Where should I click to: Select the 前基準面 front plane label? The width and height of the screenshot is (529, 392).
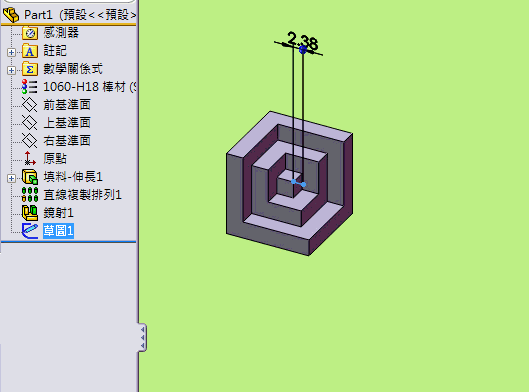coord(67,105)
